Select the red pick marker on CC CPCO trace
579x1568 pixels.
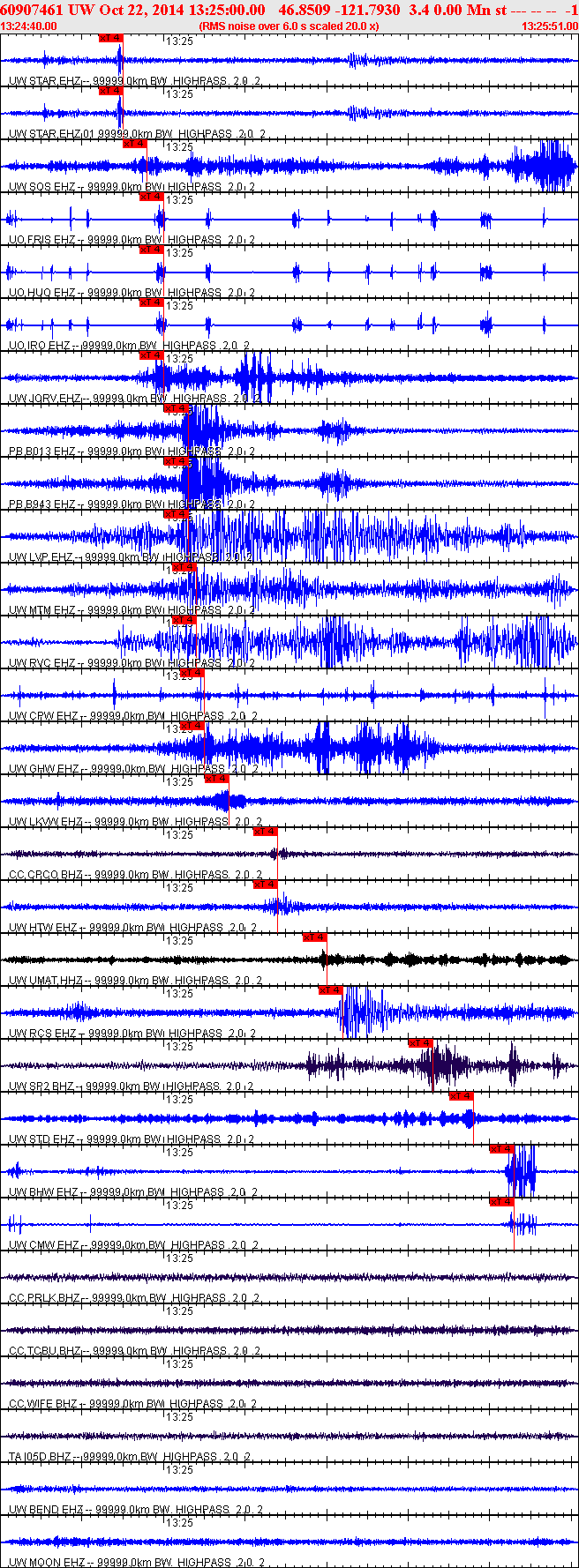click(266, 832)
